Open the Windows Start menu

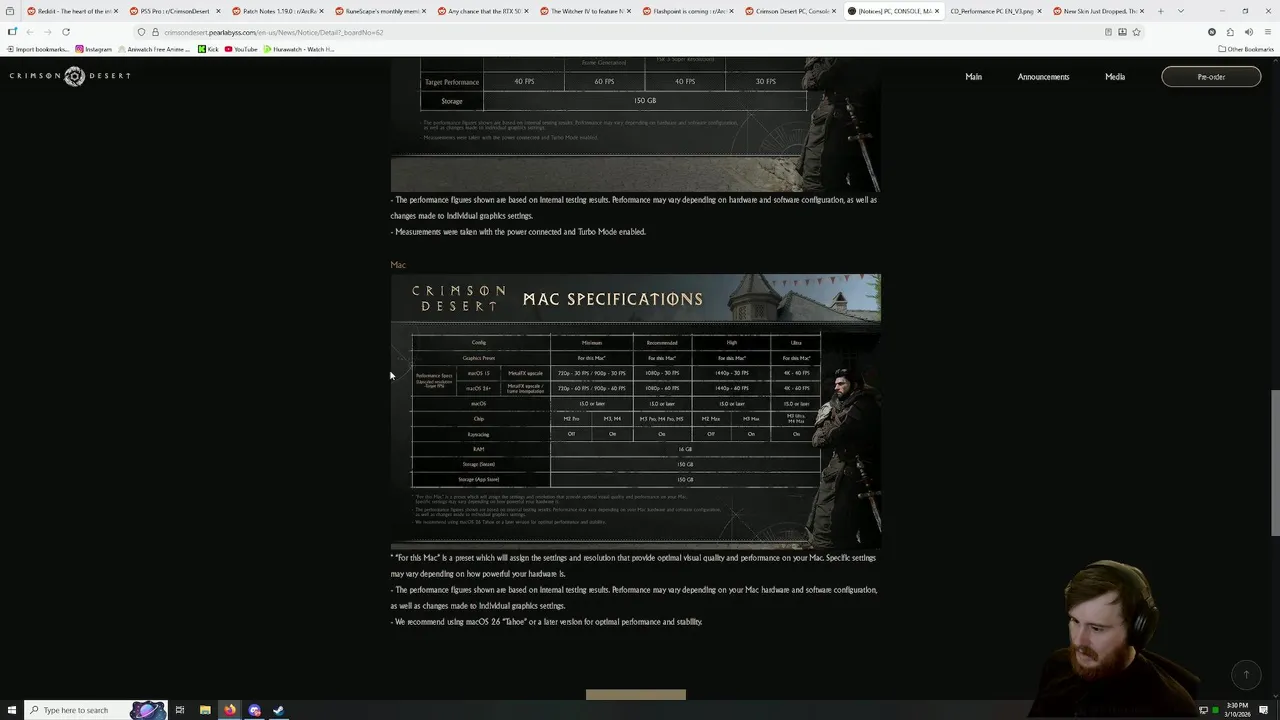point(10,710)
